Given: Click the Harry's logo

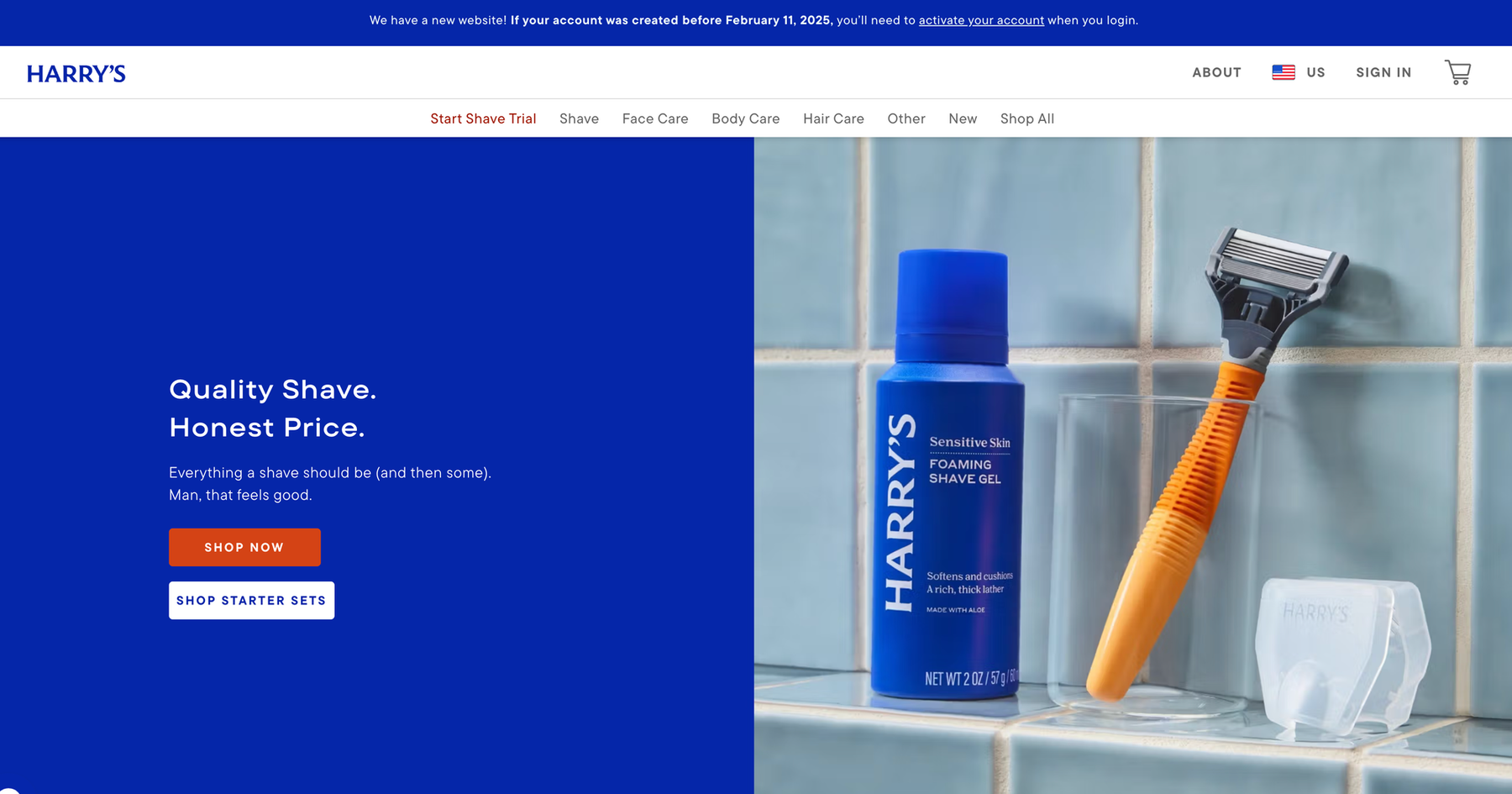Looking at the screenshot, I should pos(76,74).
